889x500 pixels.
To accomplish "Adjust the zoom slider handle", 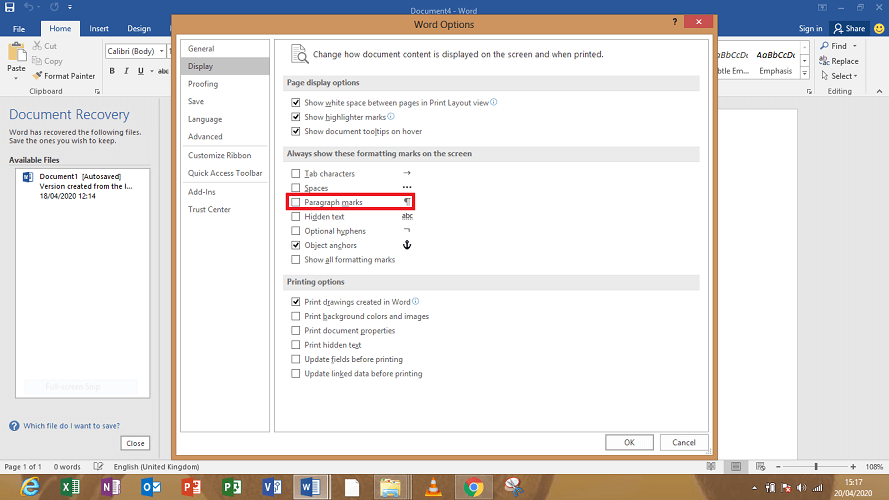I will [816, 467].
